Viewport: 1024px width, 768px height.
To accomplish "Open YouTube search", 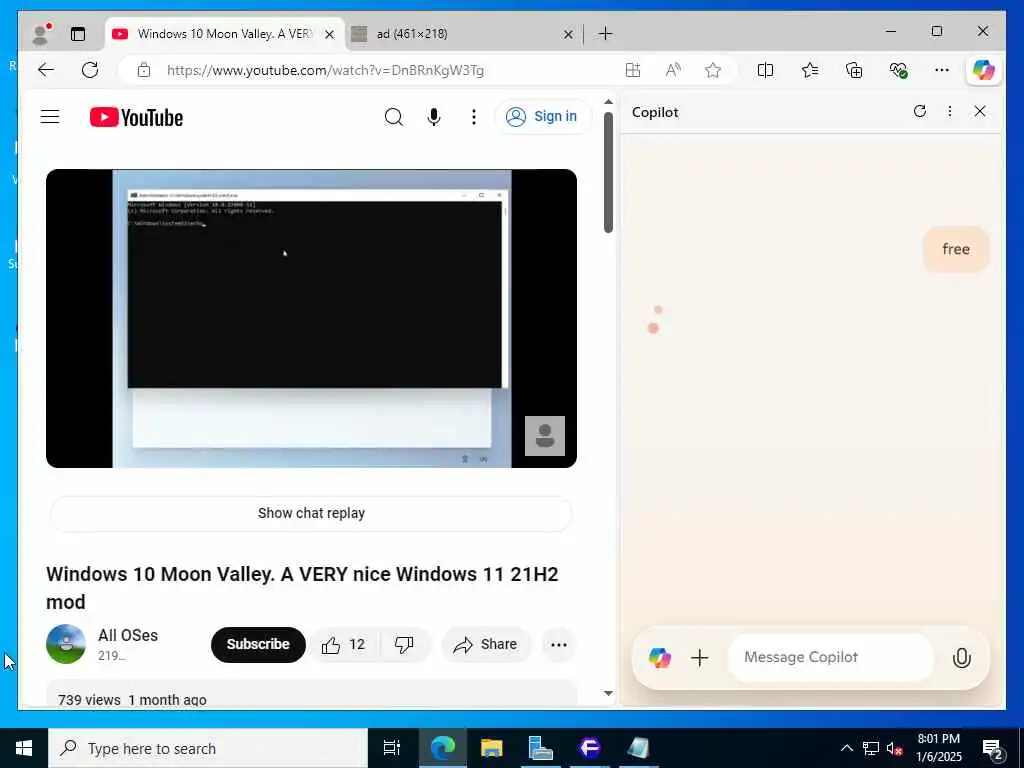I will (x=394, y=117).
